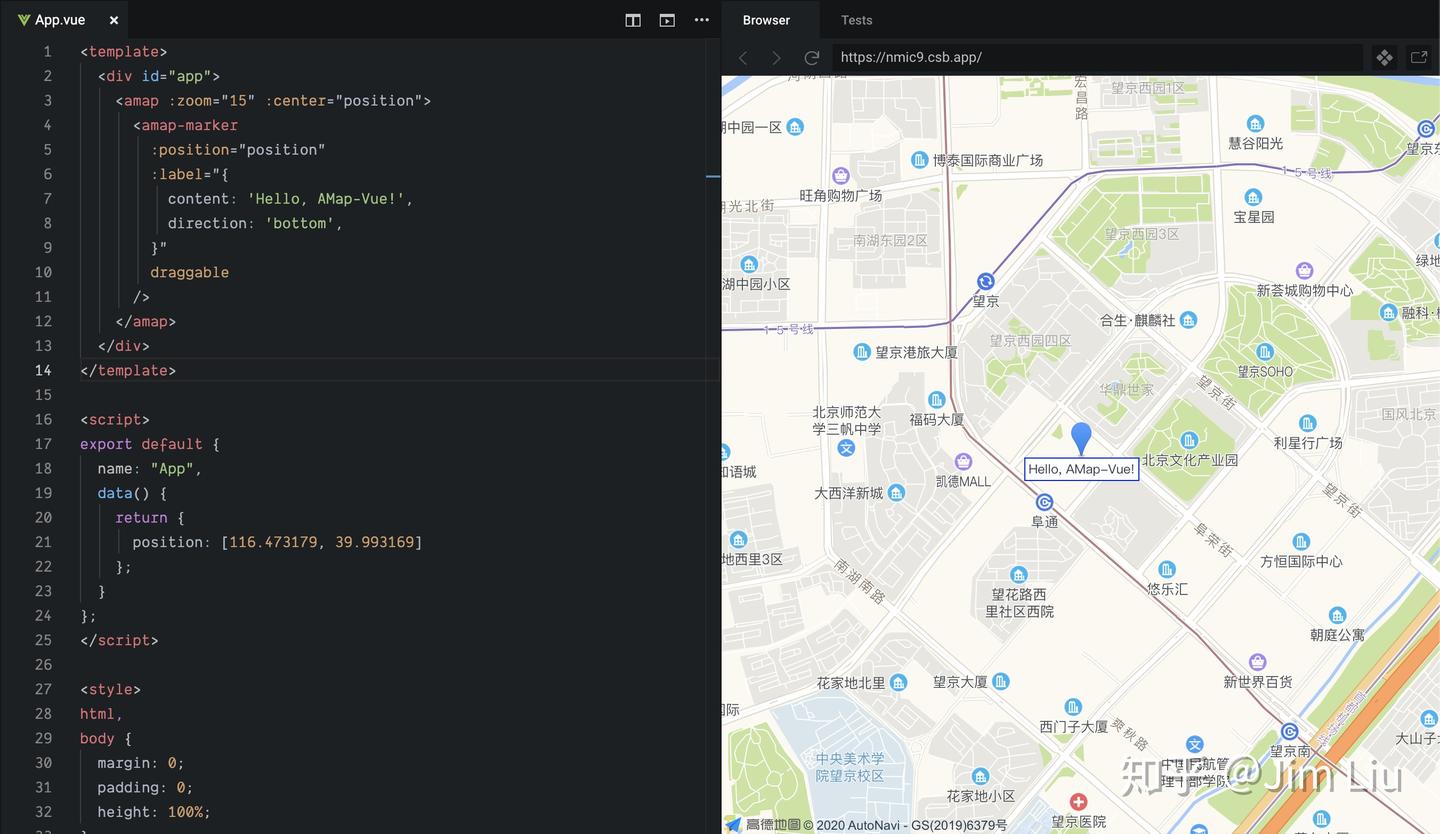Screen dimensions: 1440x834
Task: Switch to the Tests tab
Action: click(x=856, y=20)
